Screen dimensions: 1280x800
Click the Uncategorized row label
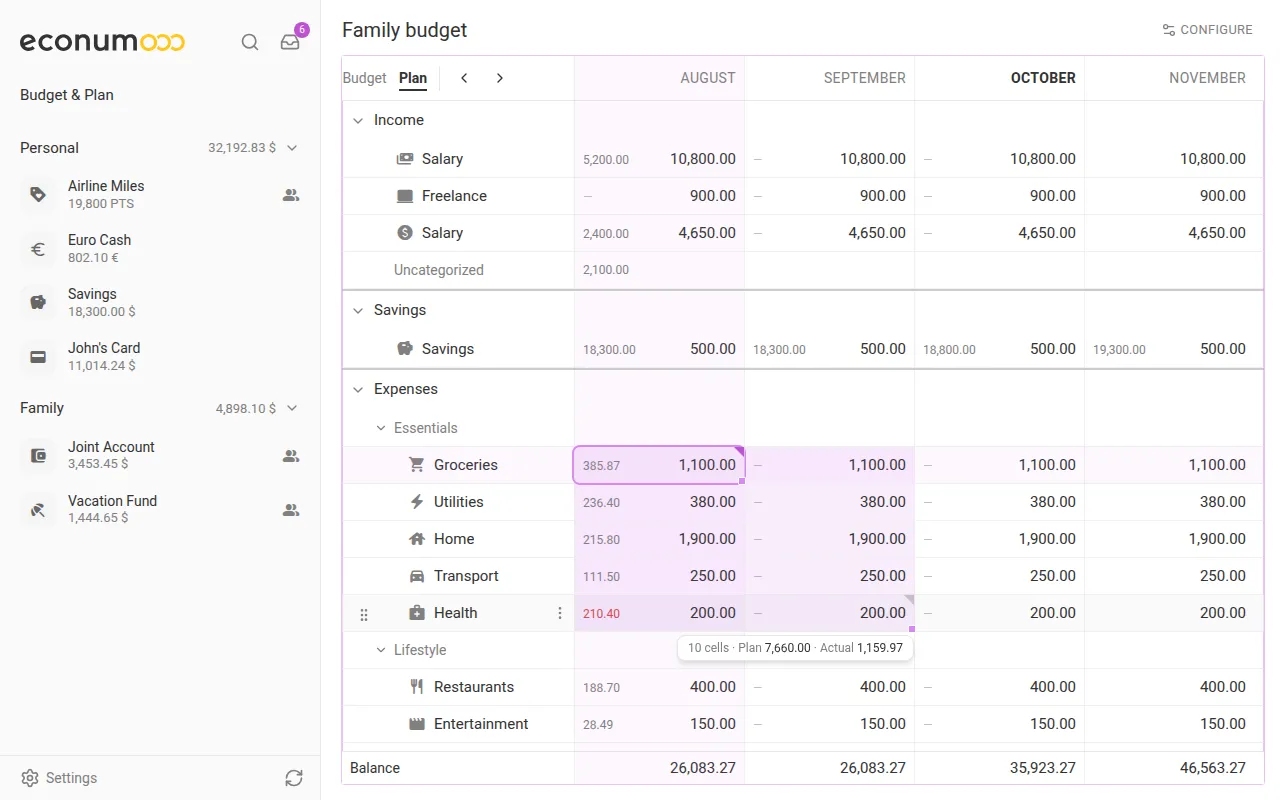(439, 270)
